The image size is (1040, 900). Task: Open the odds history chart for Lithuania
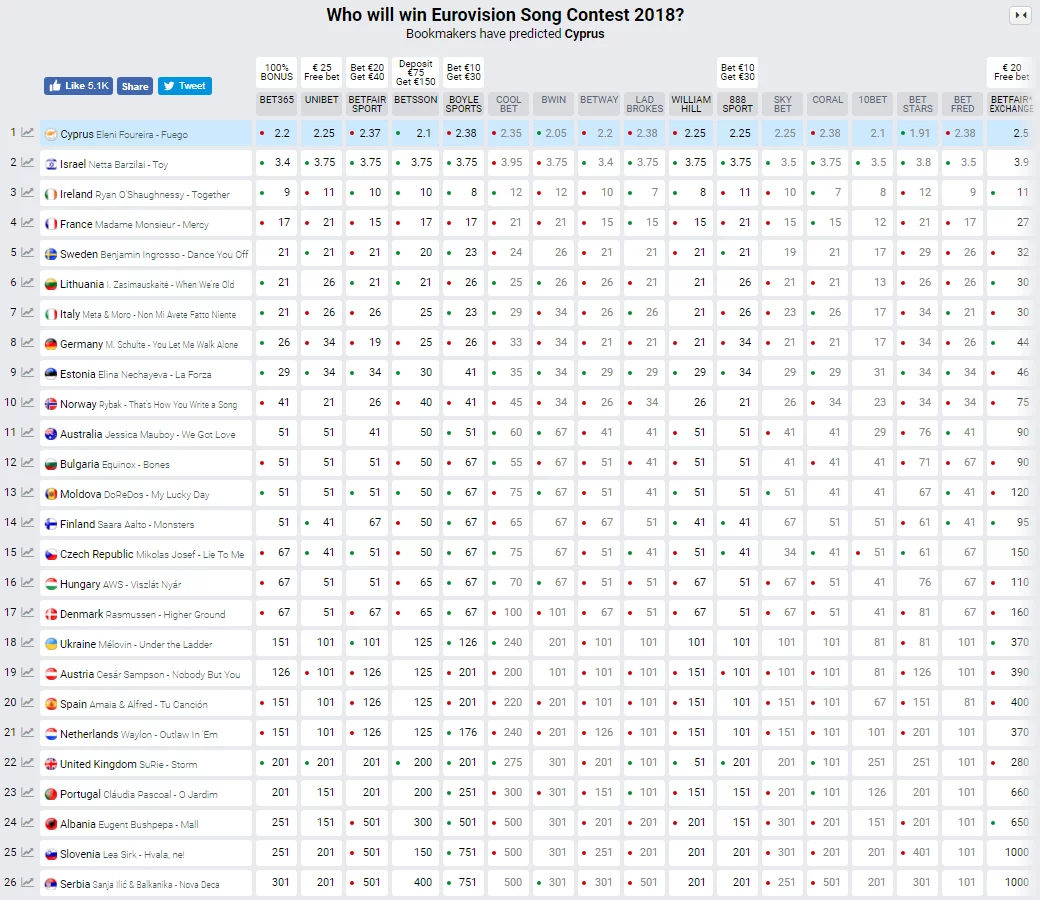pos(27,283)
